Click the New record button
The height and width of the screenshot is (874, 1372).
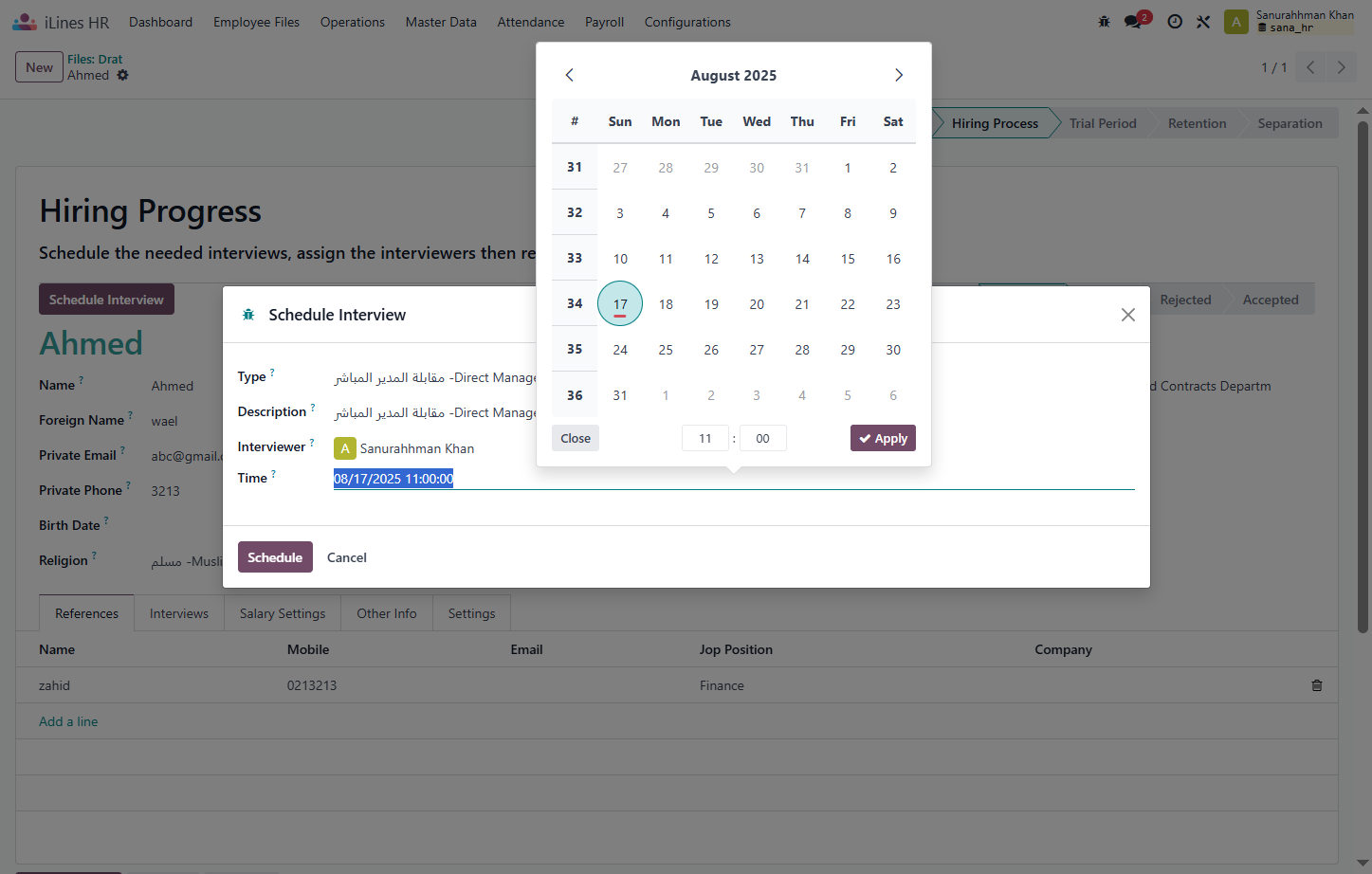39,67
